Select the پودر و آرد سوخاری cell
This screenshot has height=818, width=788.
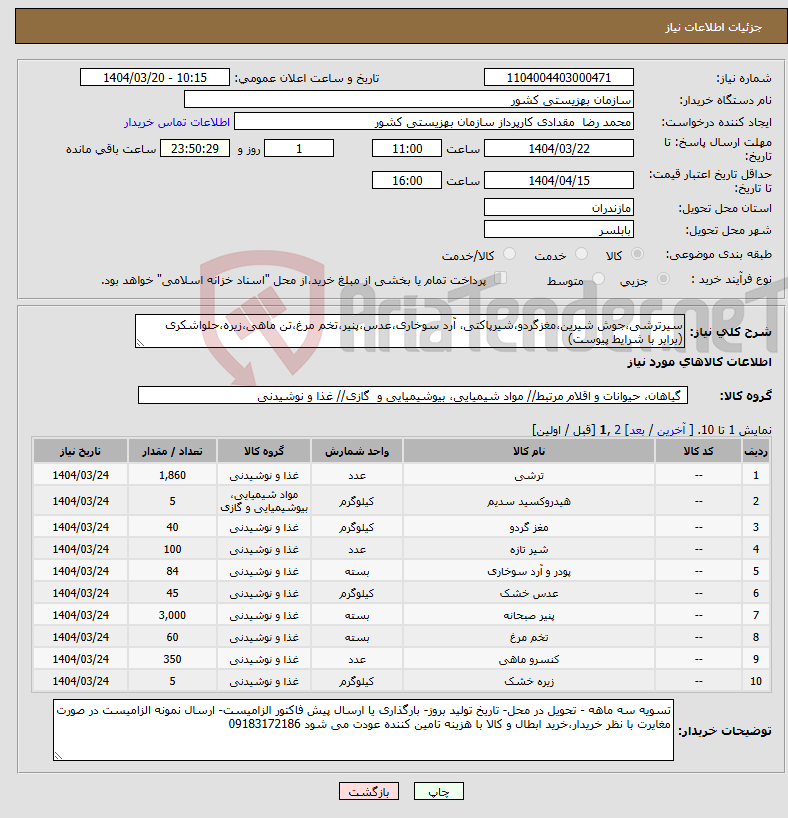click(529, 571)
